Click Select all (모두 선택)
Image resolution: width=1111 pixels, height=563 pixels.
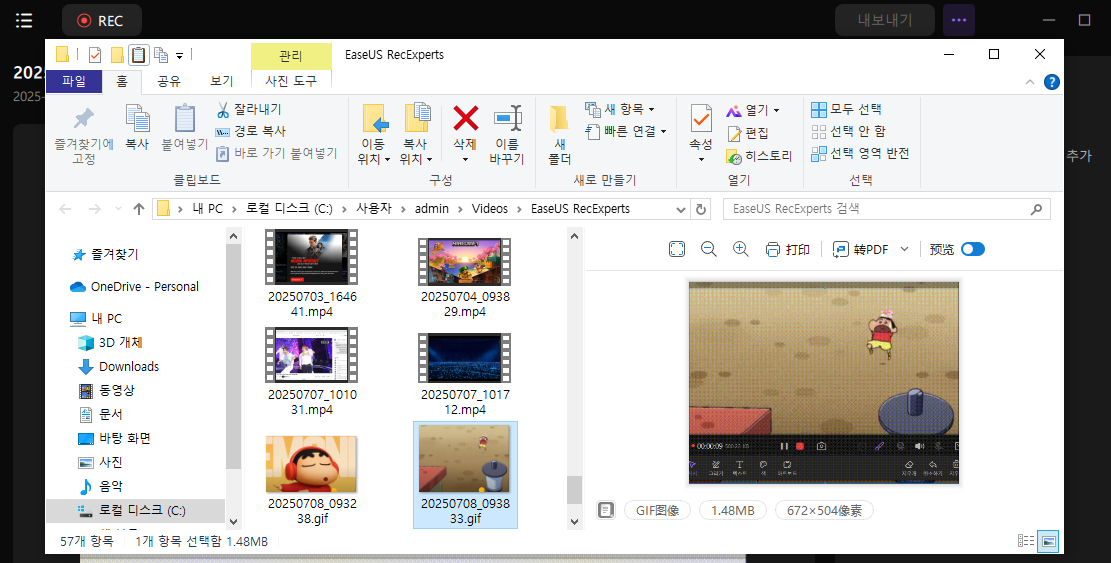coord(846,109)
